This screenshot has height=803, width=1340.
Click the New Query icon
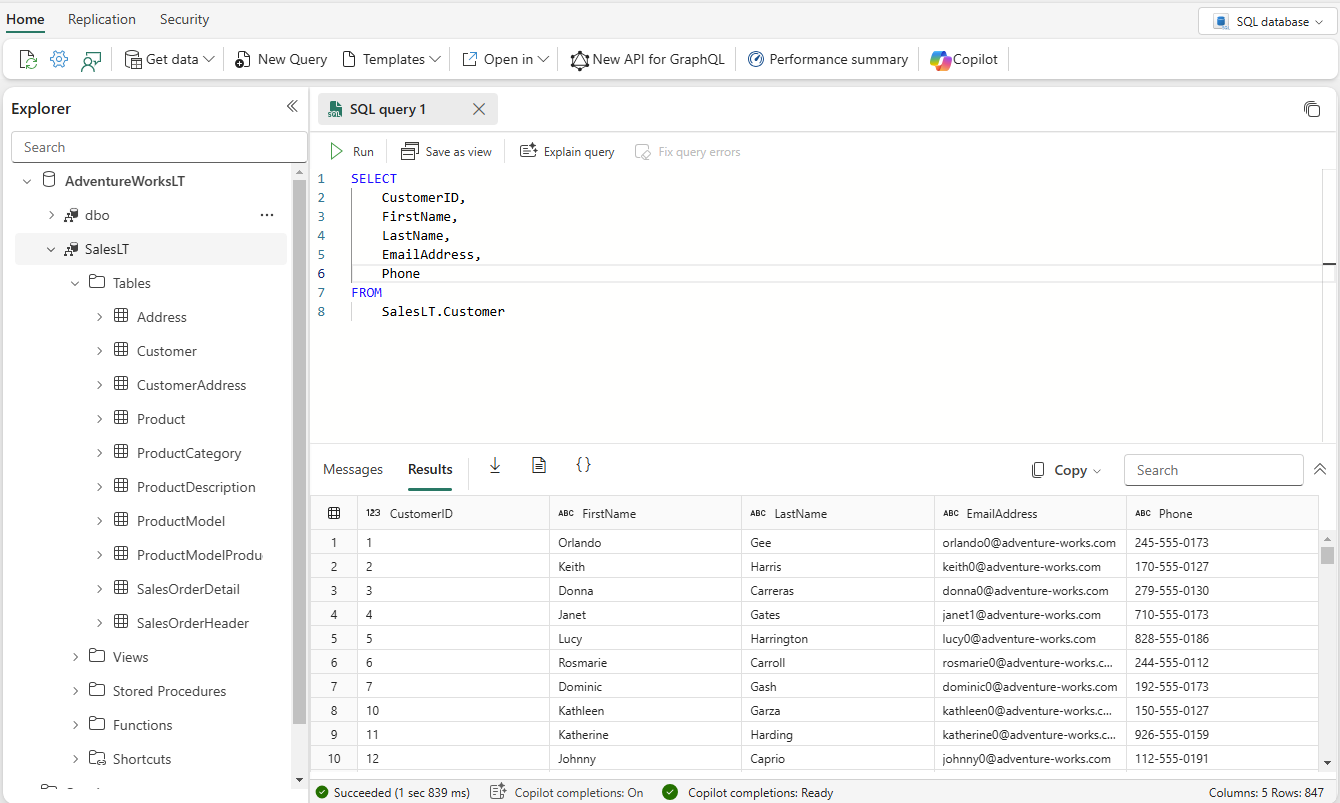point(243,60)
